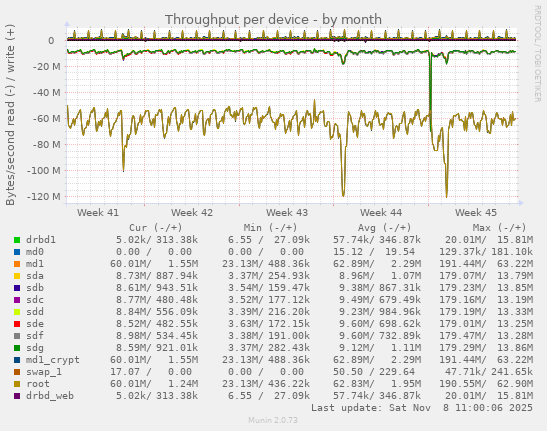547x431 pixels.
Task: Click the Bytes/second read/write axis title
Action: 10,115
